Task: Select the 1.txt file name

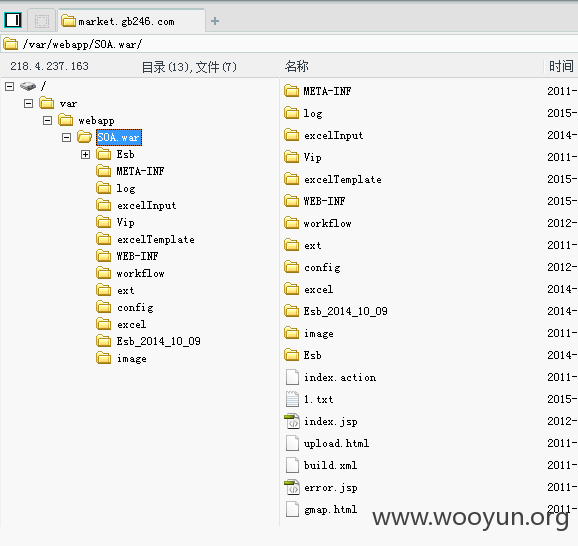Action: 318,399
